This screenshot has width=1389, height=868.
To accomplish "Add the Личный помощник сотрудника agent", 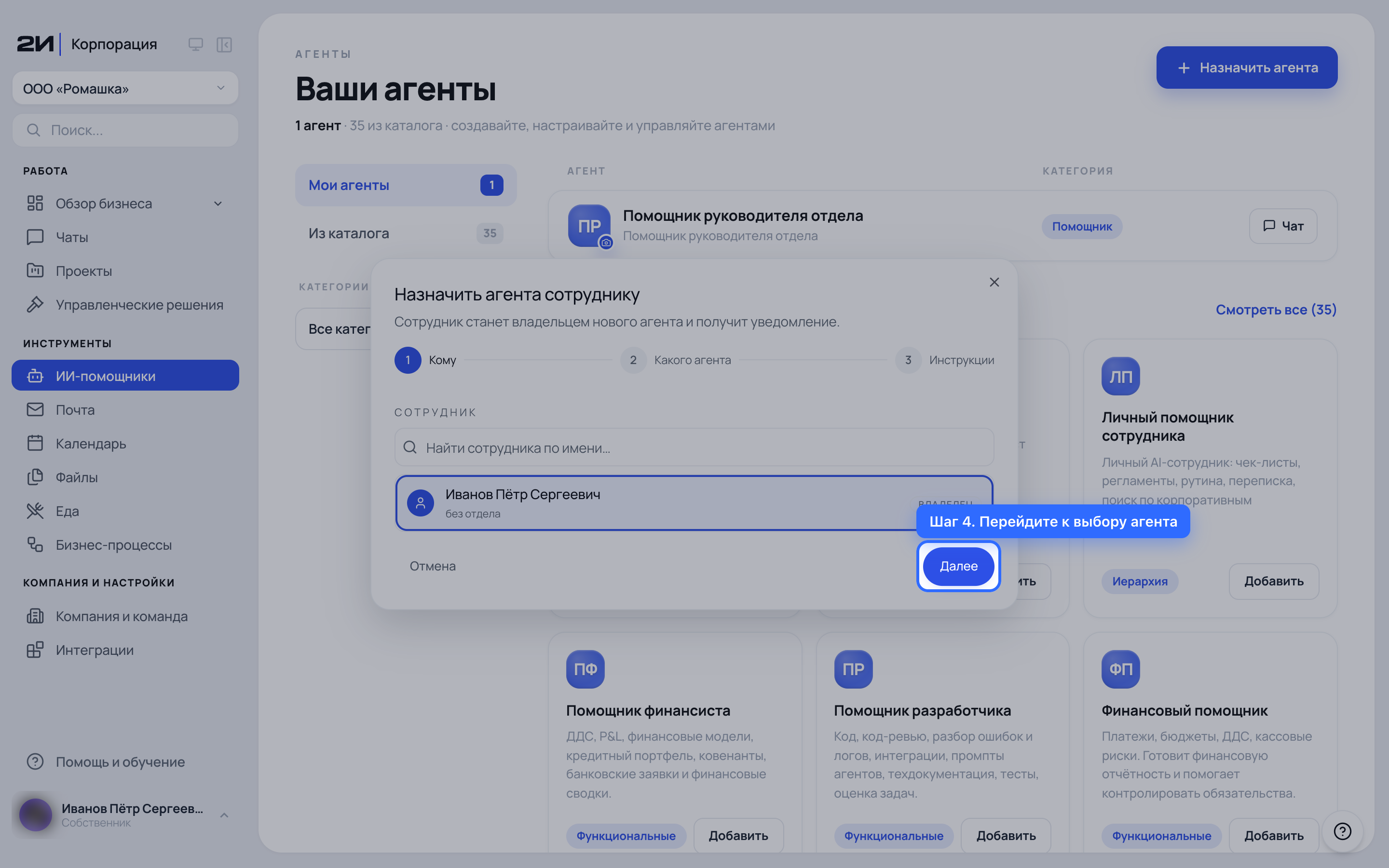I will (x=1274, y=581).
